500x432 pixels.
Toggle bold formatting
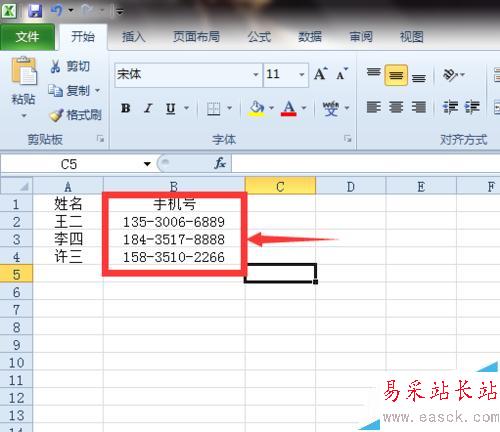coord(126,108)
